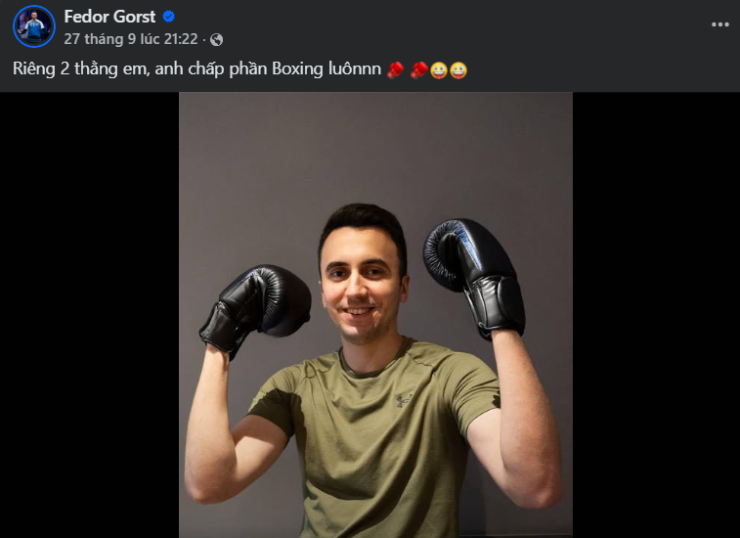Image resolution: width=740 pixels, height=538 pixels.
Task: Click the first grinning face emoji
Action: pos(438,70)
